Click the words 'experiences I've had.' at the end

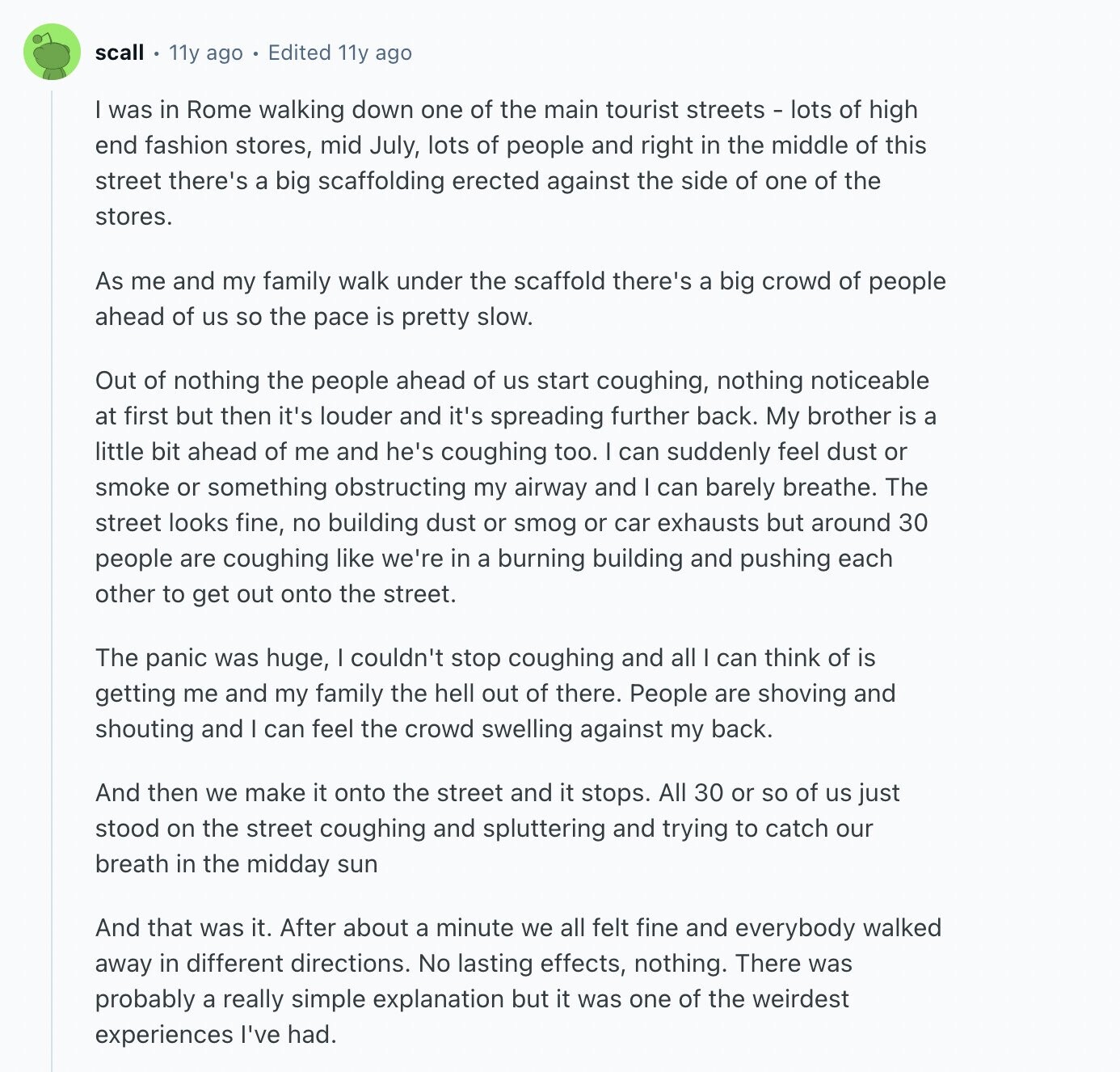pyautogui.click(x=216, y=1034)
